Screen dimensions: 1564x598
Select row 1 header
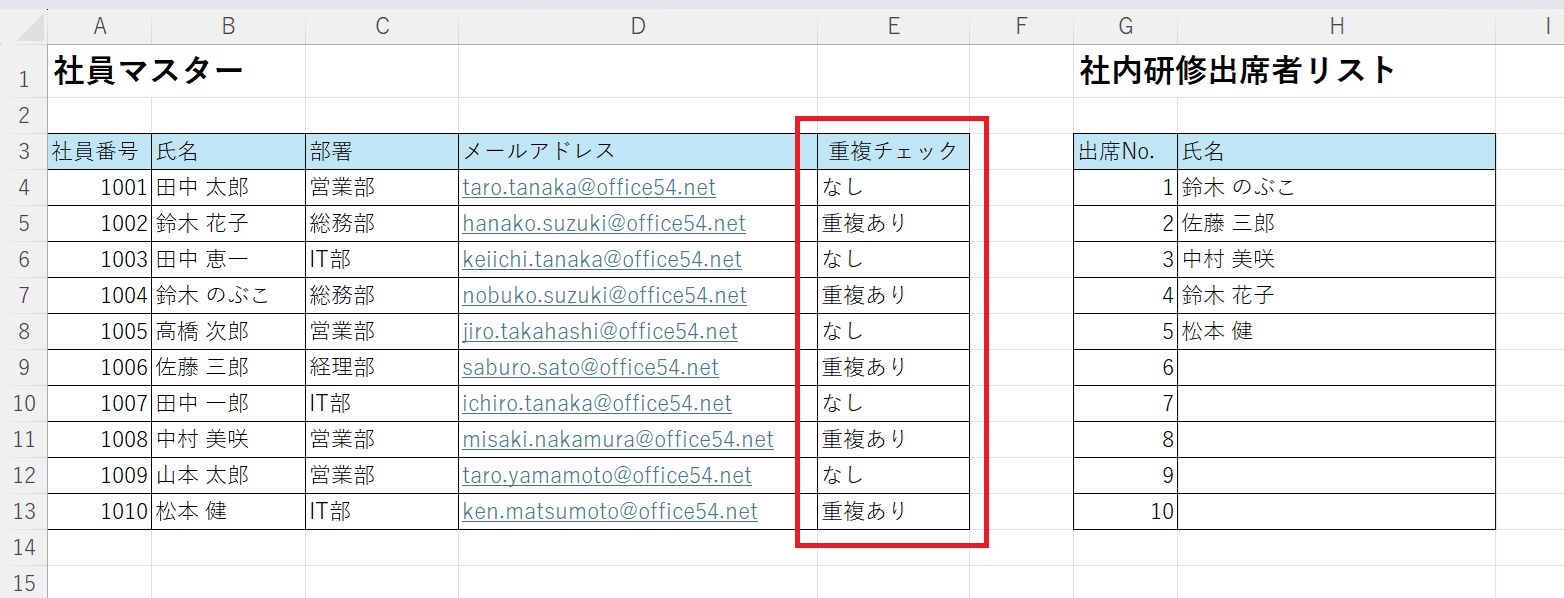[24, 71]
